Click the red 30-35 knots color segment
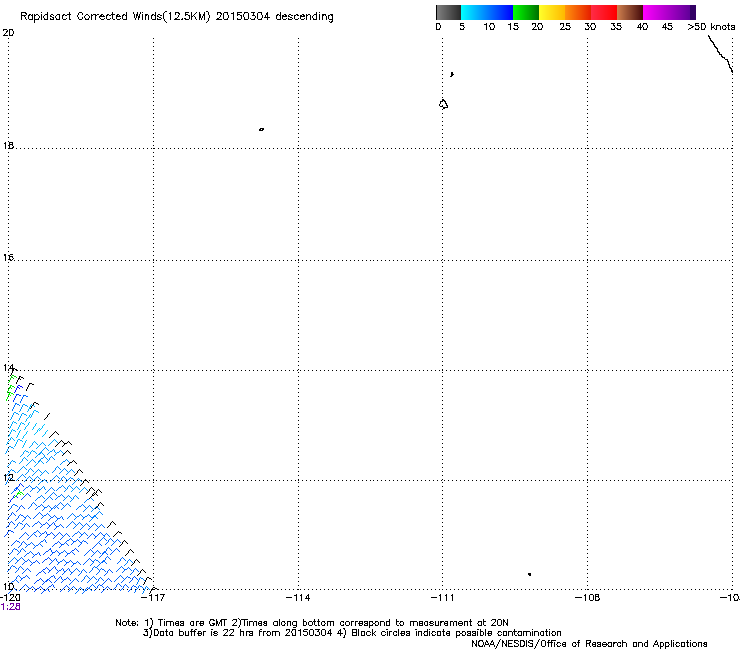 coord(604,12)
